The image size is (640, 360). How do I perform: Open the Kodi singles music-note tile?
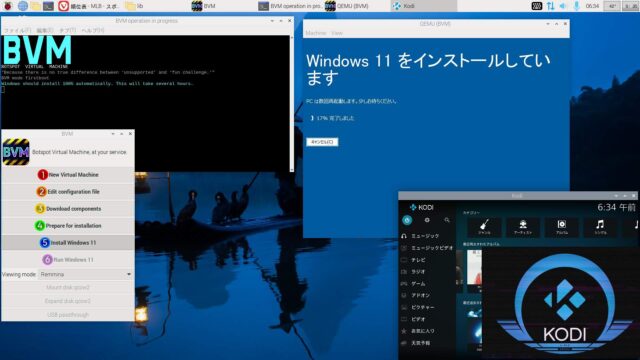pos(600,227)
